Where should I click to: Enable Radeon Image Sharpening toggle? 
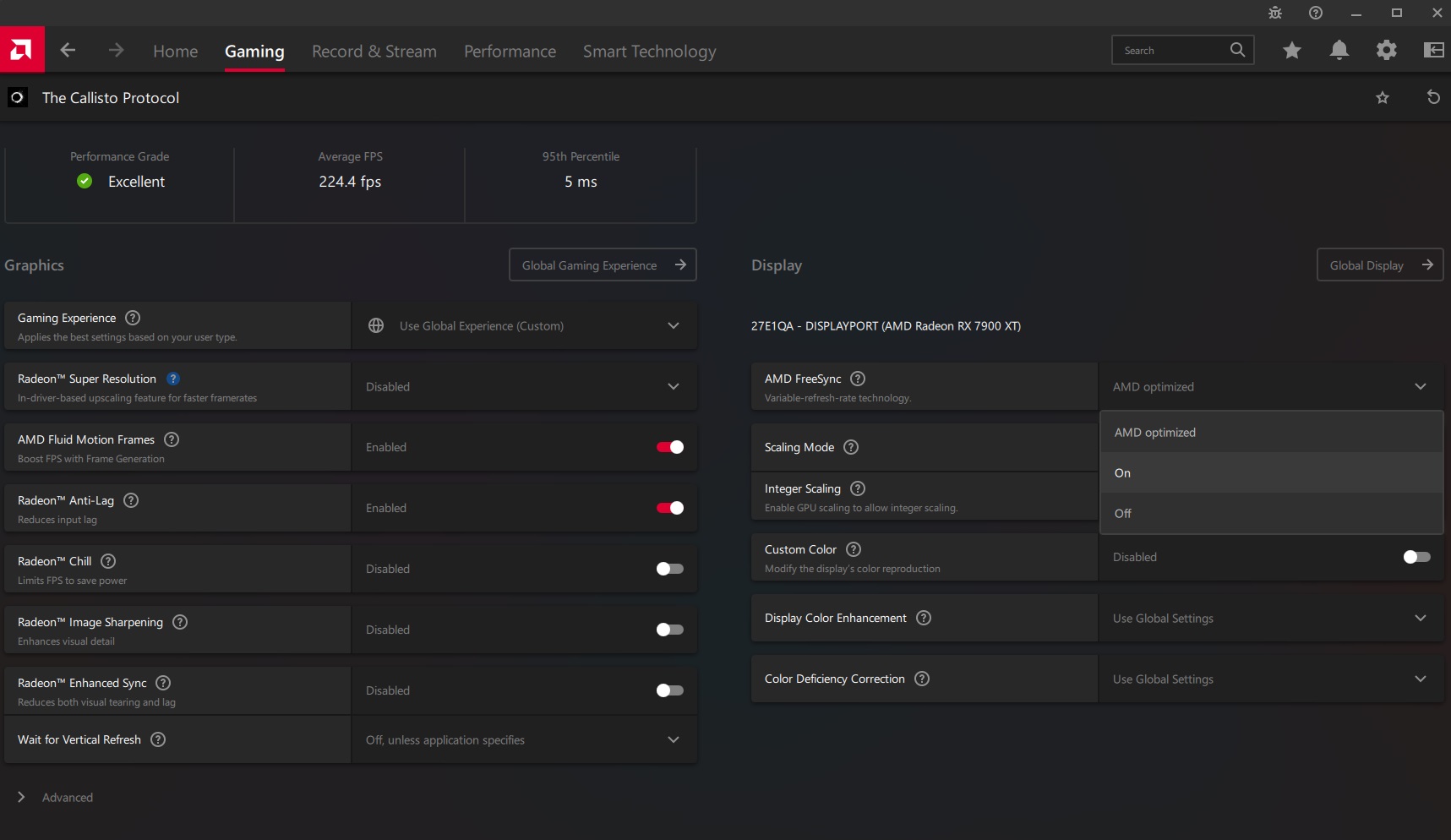pos(670,630)
